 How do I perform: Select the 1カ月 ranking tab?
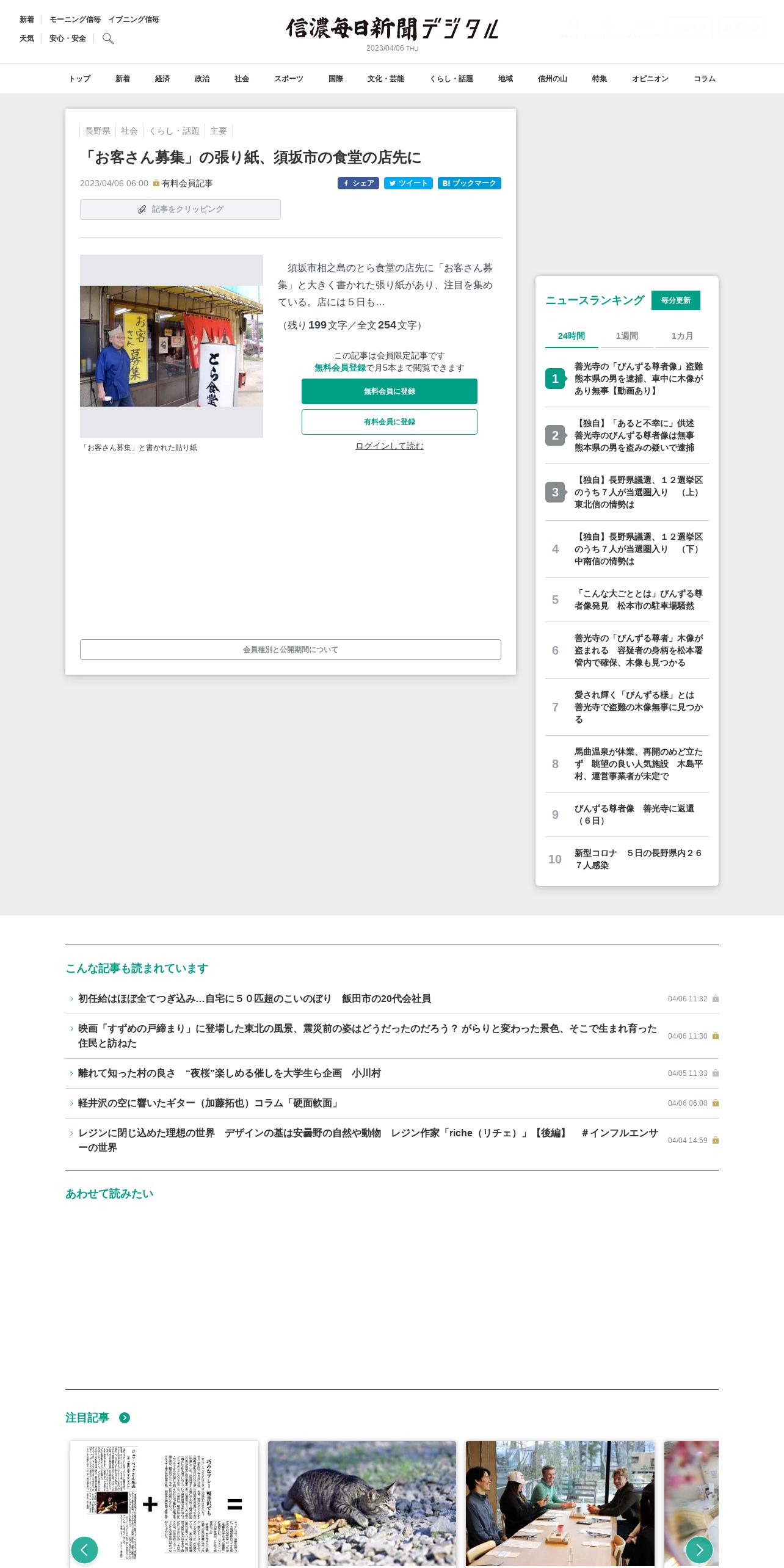tap(682, 336)
